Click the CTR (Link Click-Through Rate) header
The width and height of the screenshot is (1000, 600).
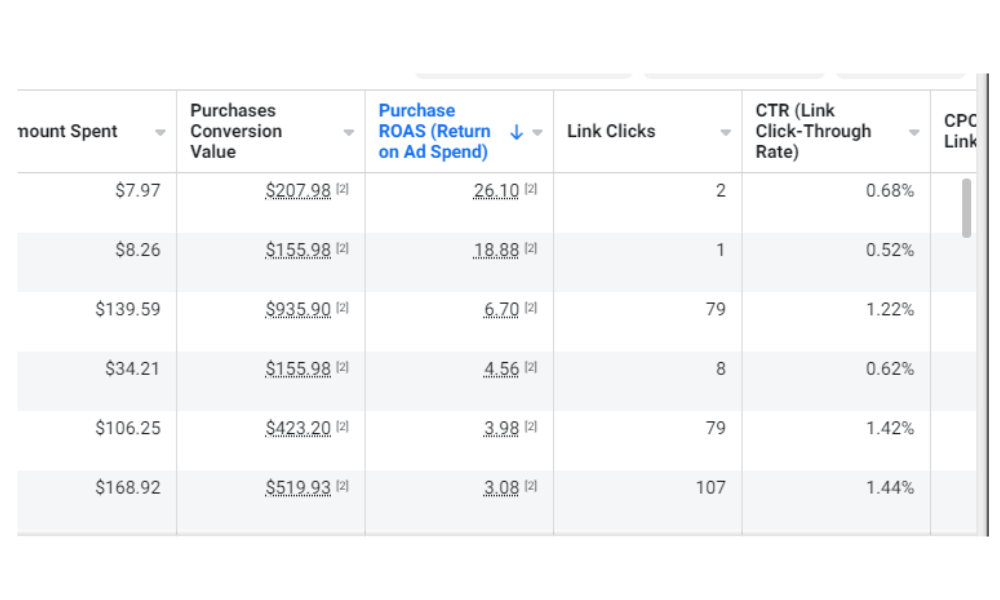click(813, 131)
